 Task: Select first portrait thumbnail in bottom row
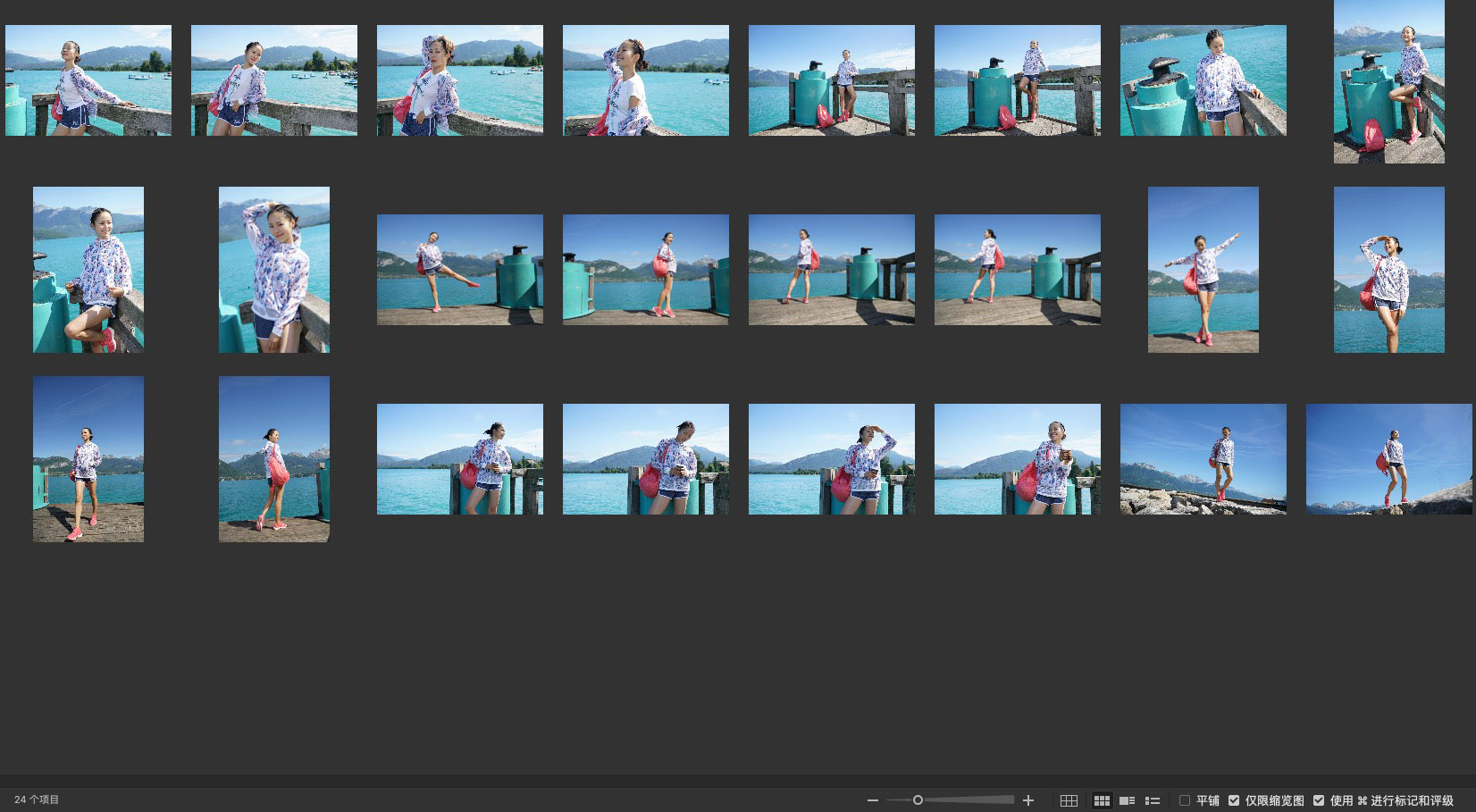tap(88, 458)
